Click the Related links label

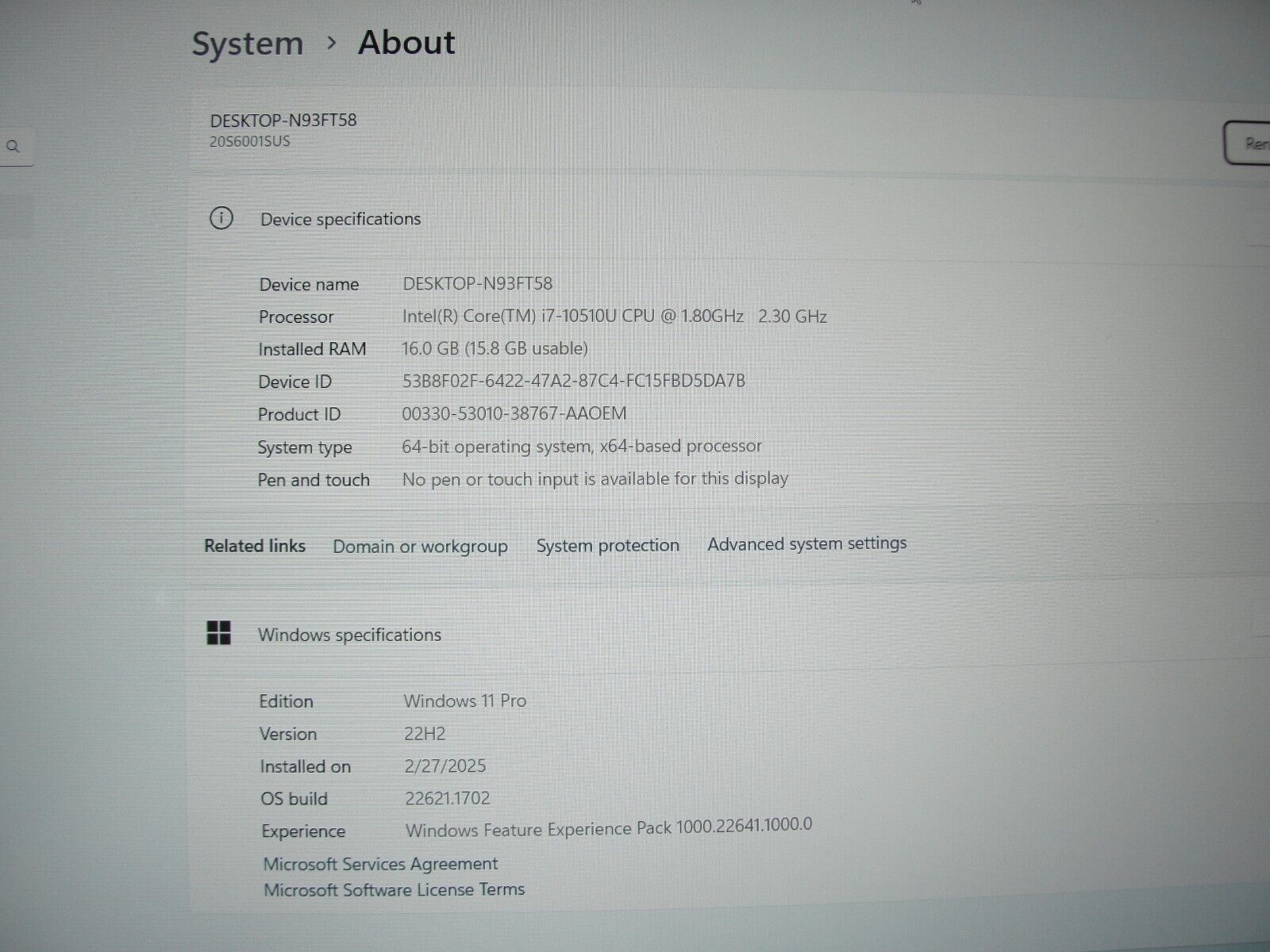255,546
